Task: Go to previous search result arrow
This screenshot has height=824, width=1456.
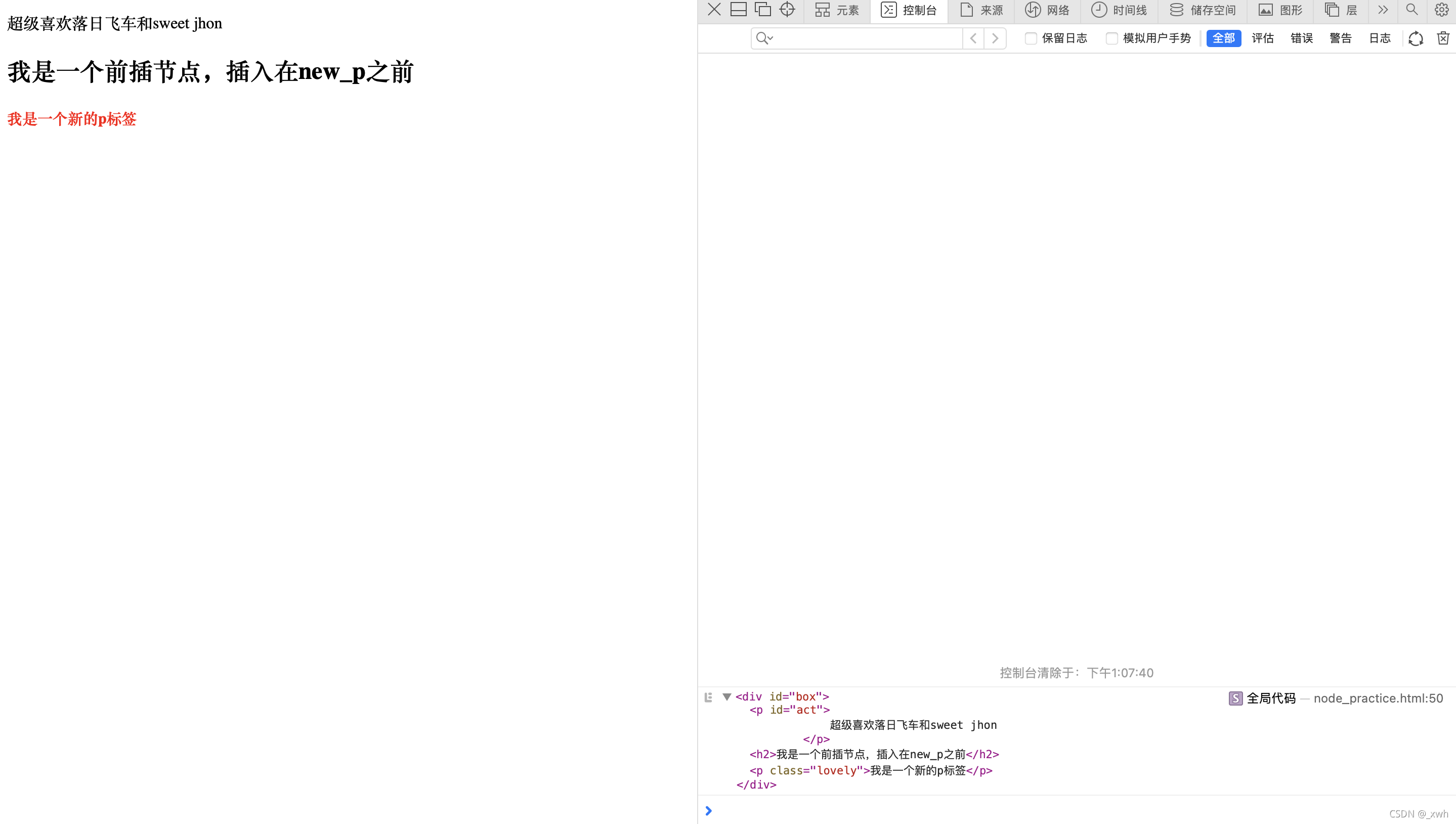Action: [973, 38]
